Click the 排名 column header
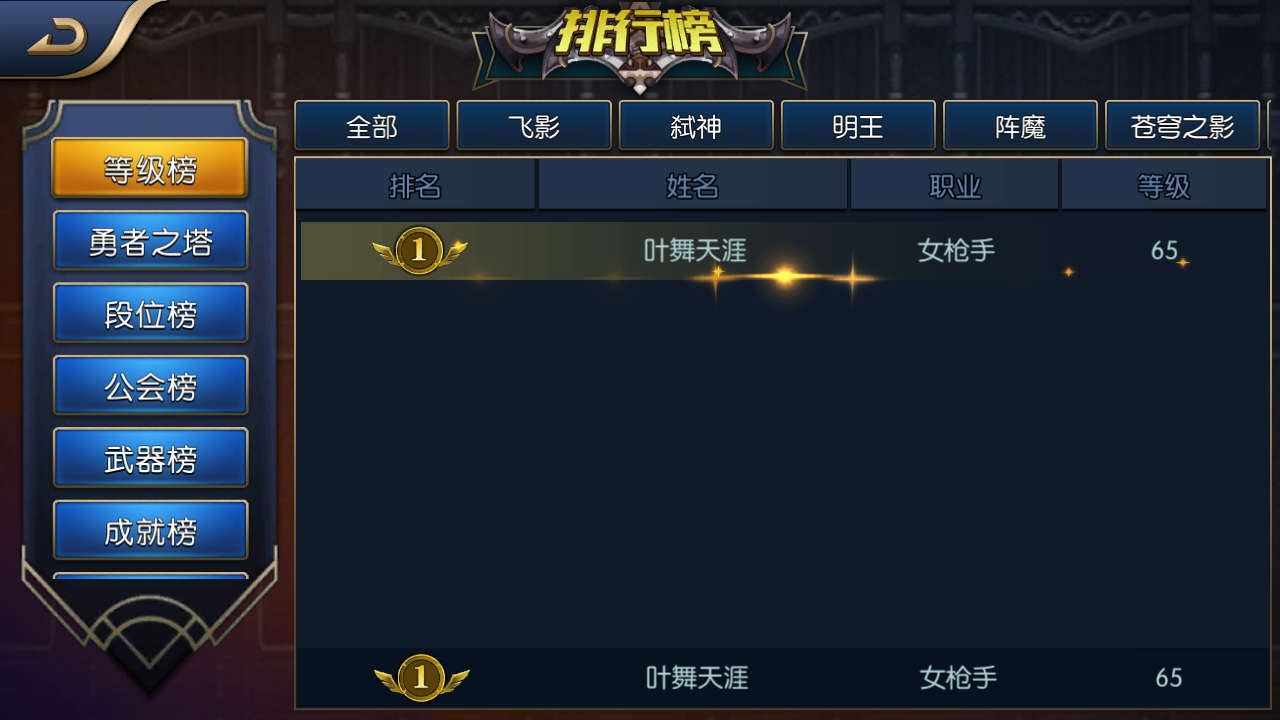This screenshot has height=720, width=1280. [x=416, y=185]
